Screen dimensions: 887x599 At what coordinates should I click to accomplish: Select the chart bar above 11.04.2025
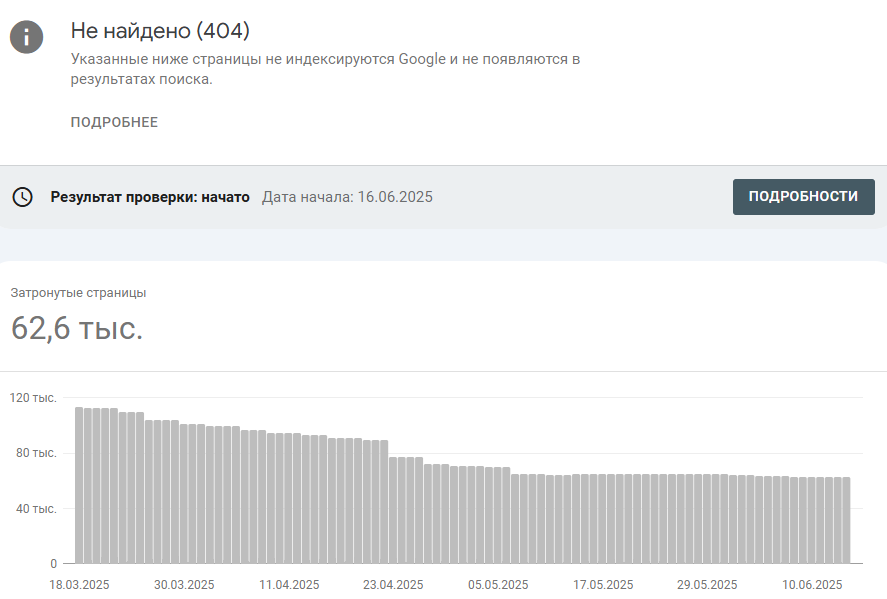click(x=289, y=498)
